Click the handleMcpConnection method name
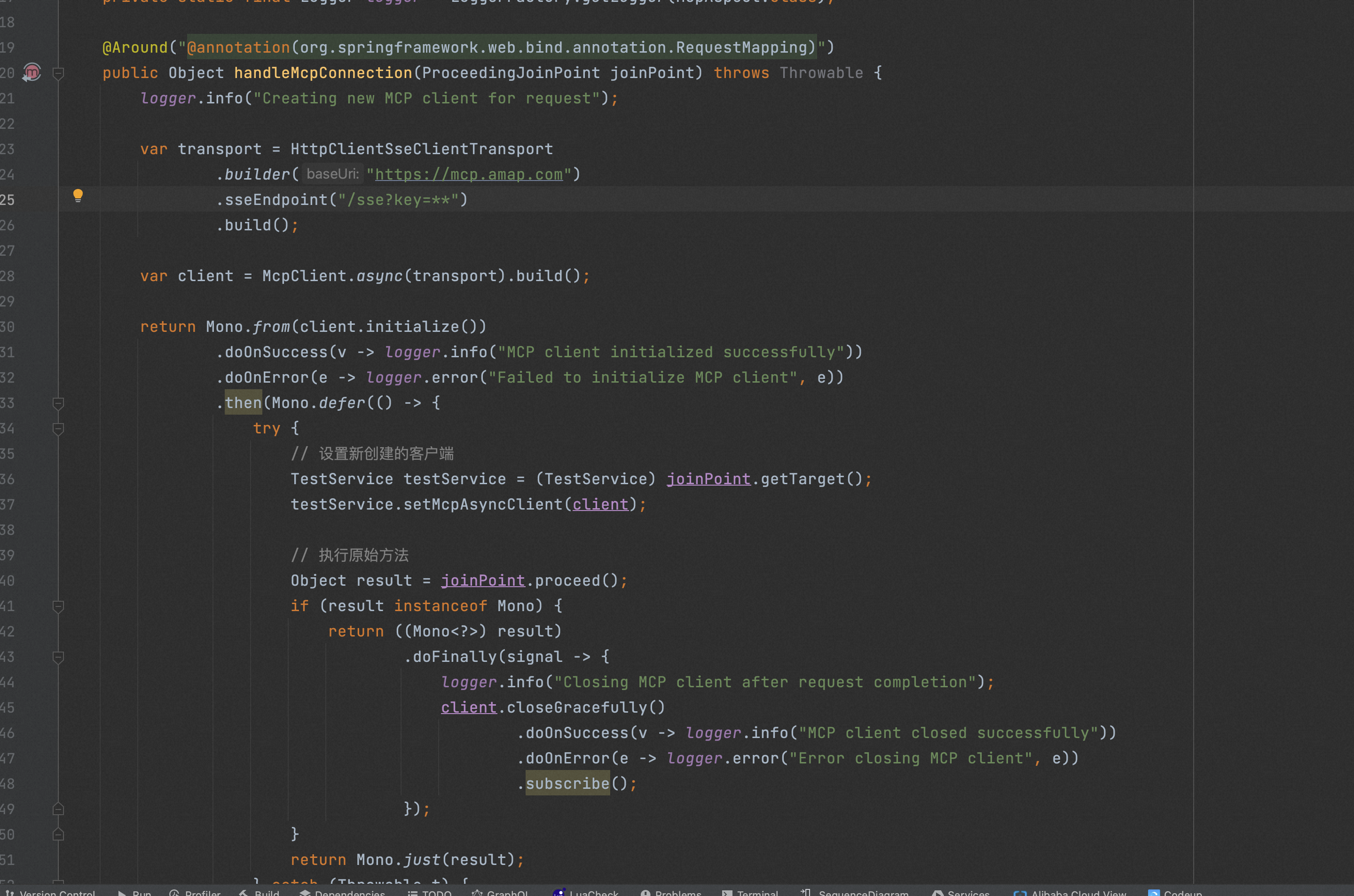This screenshot has width=1354, height=896. coord(323,73)
